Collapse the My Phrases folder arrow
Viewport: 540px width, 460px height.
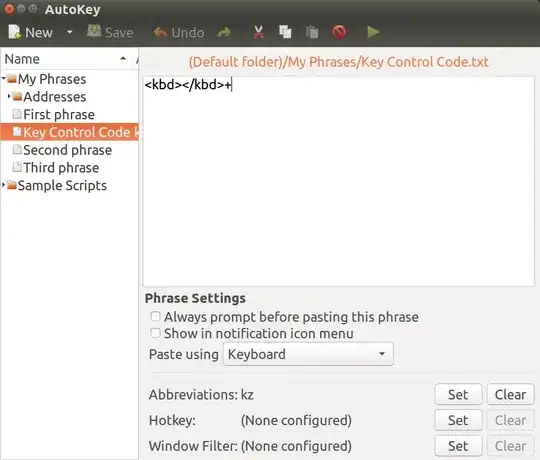coord(3,79)
